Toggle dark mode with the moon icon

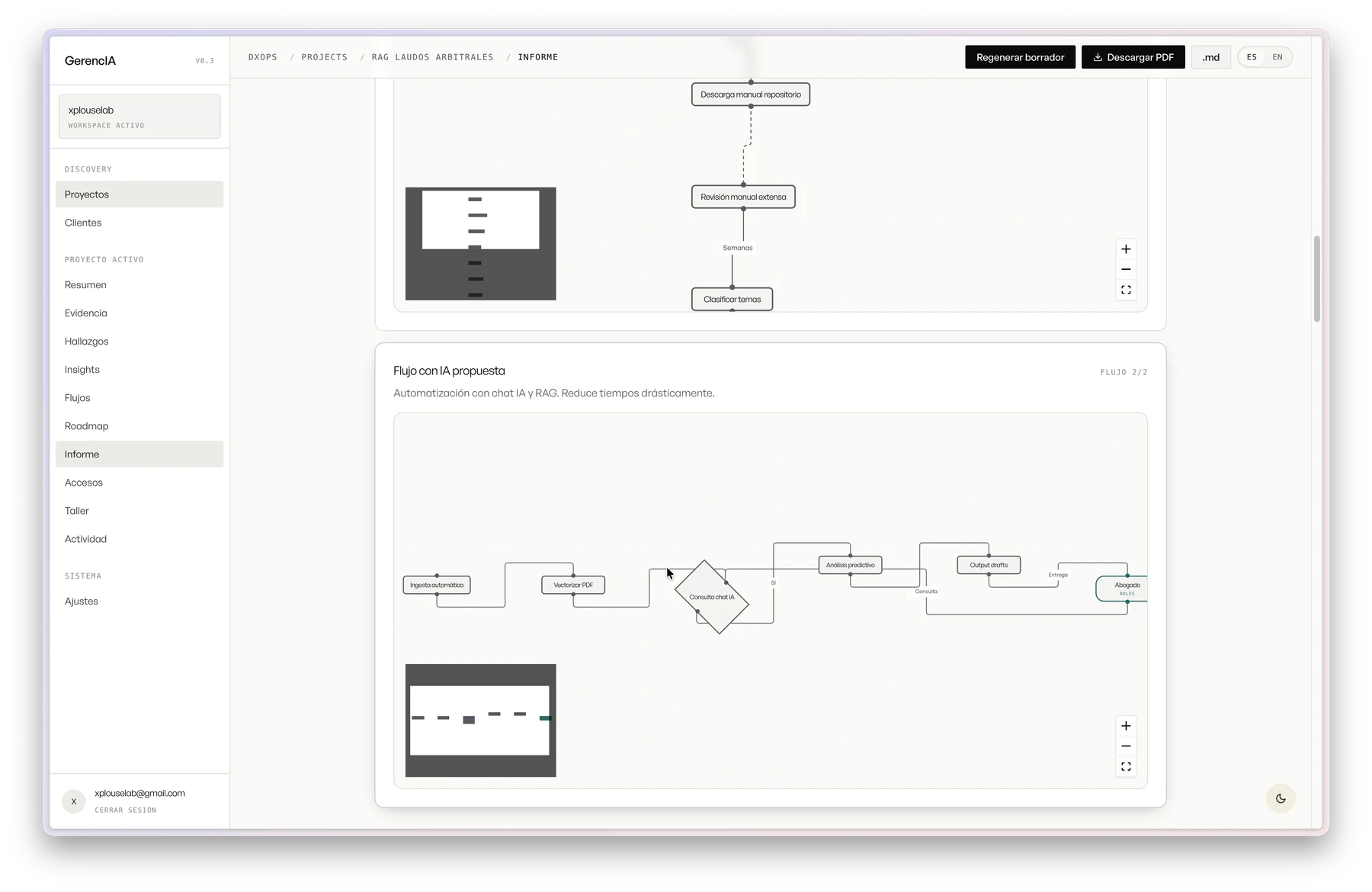tap(1281, 798)
